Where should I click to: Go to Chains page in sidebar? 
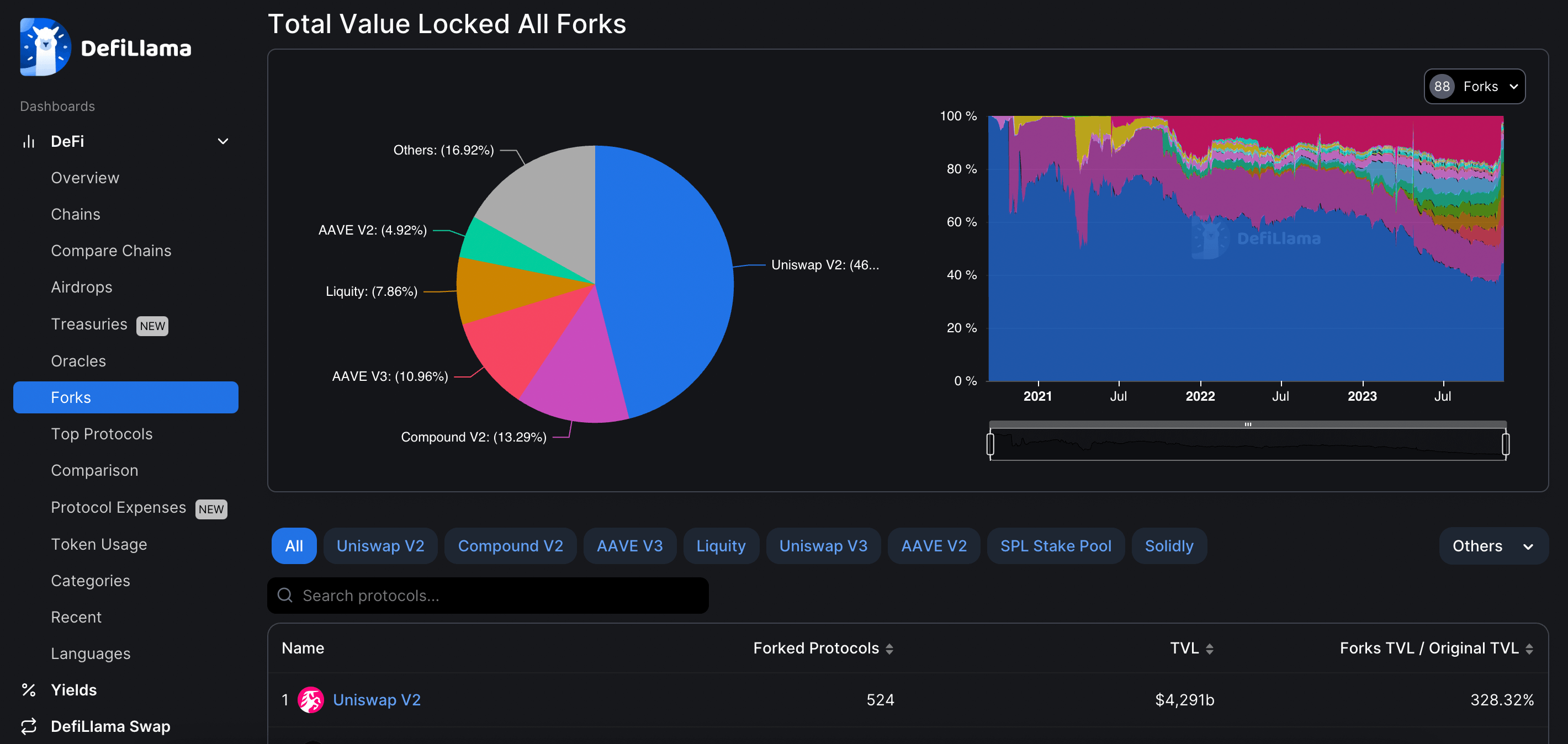[x=76, y=214]
